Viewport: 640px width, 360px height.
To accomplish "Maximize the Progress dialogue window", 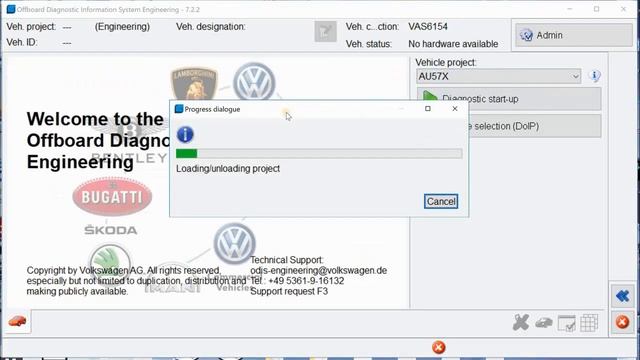I will click(428, 109).
